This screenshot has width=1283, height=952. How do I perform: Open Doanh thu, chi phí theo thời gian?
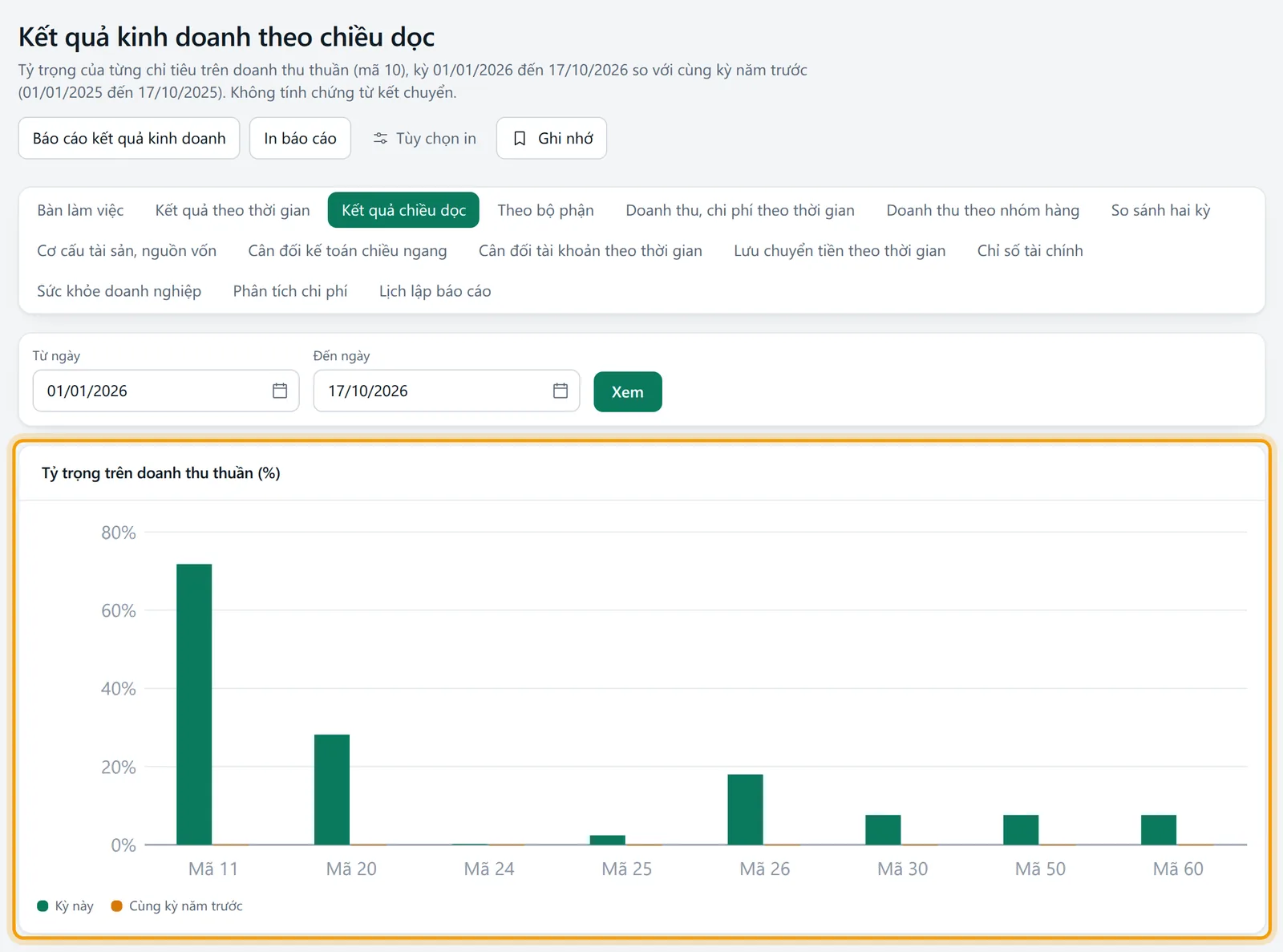pos(740,210)
